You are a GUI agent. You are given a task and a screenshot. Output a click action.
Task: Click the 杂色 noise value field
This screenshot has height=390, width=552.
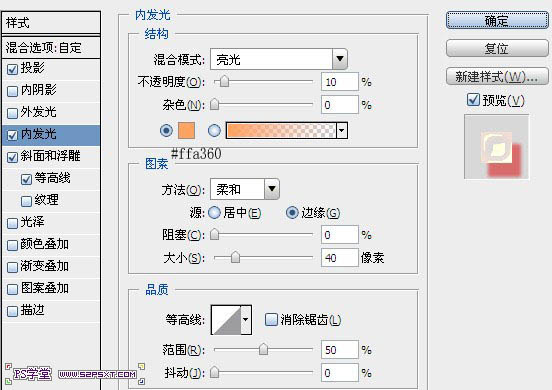pyautogui.click(x=340, y=105)
